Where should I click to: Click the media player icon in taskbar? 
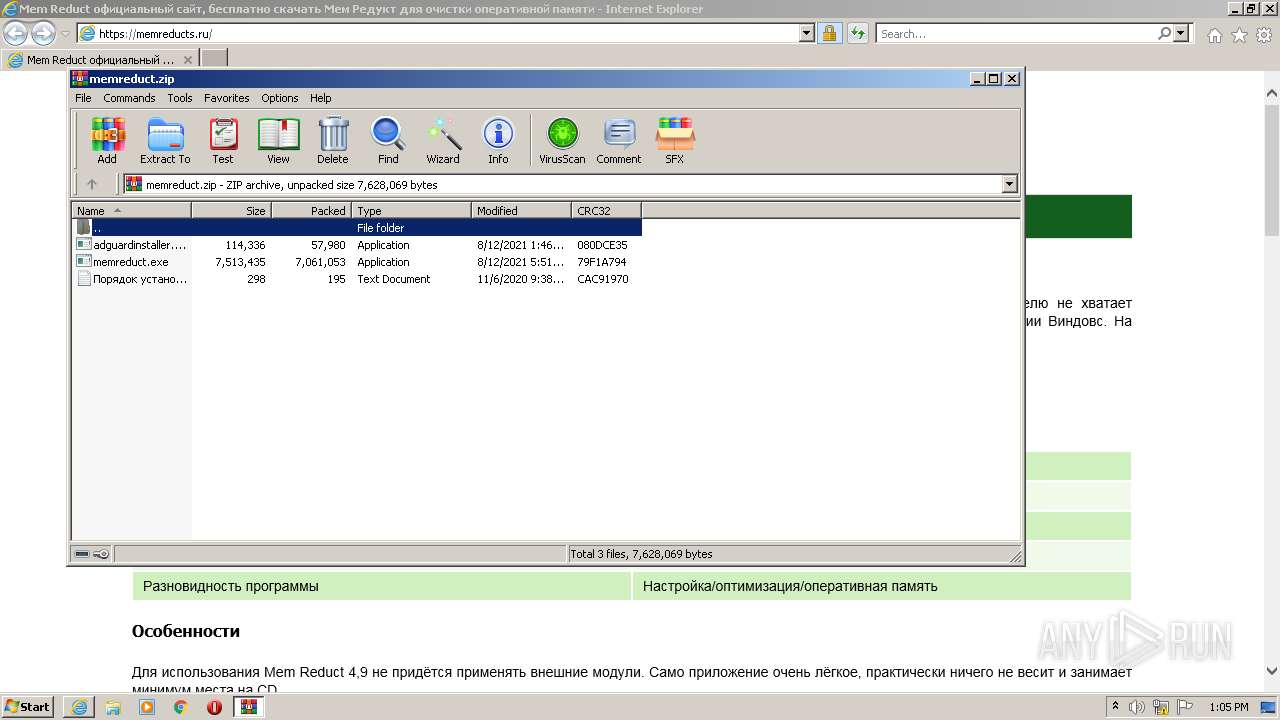[147, 707]
